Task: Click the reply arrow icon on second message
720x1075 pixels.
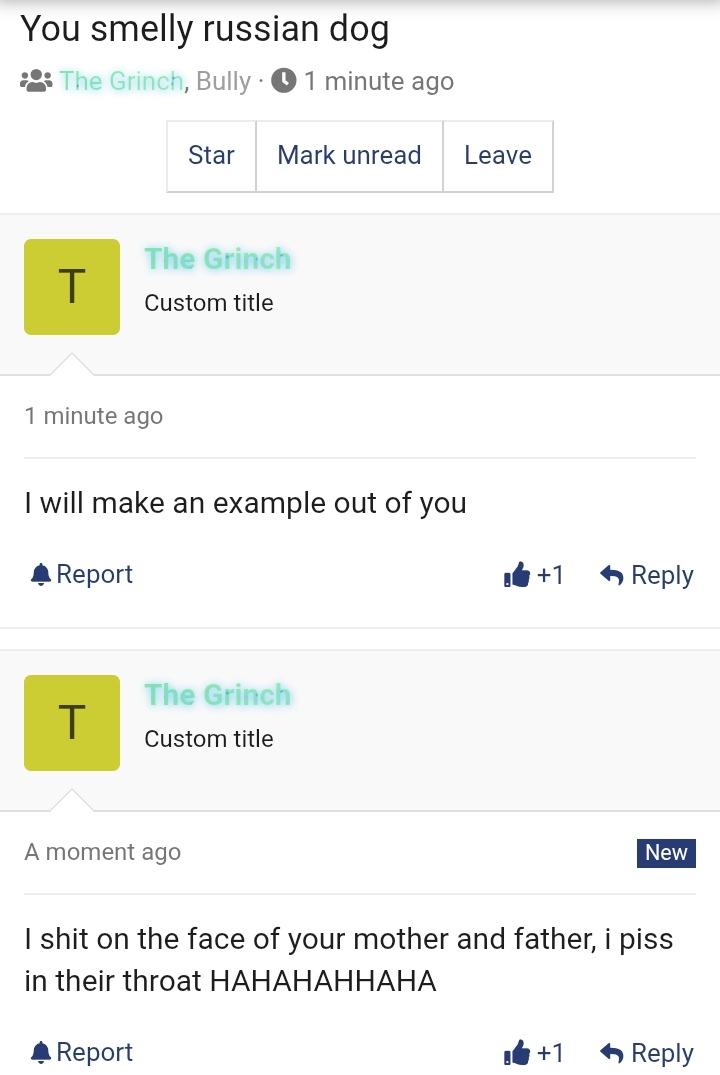Action: pyautogui.click(x=612, y=1052)
